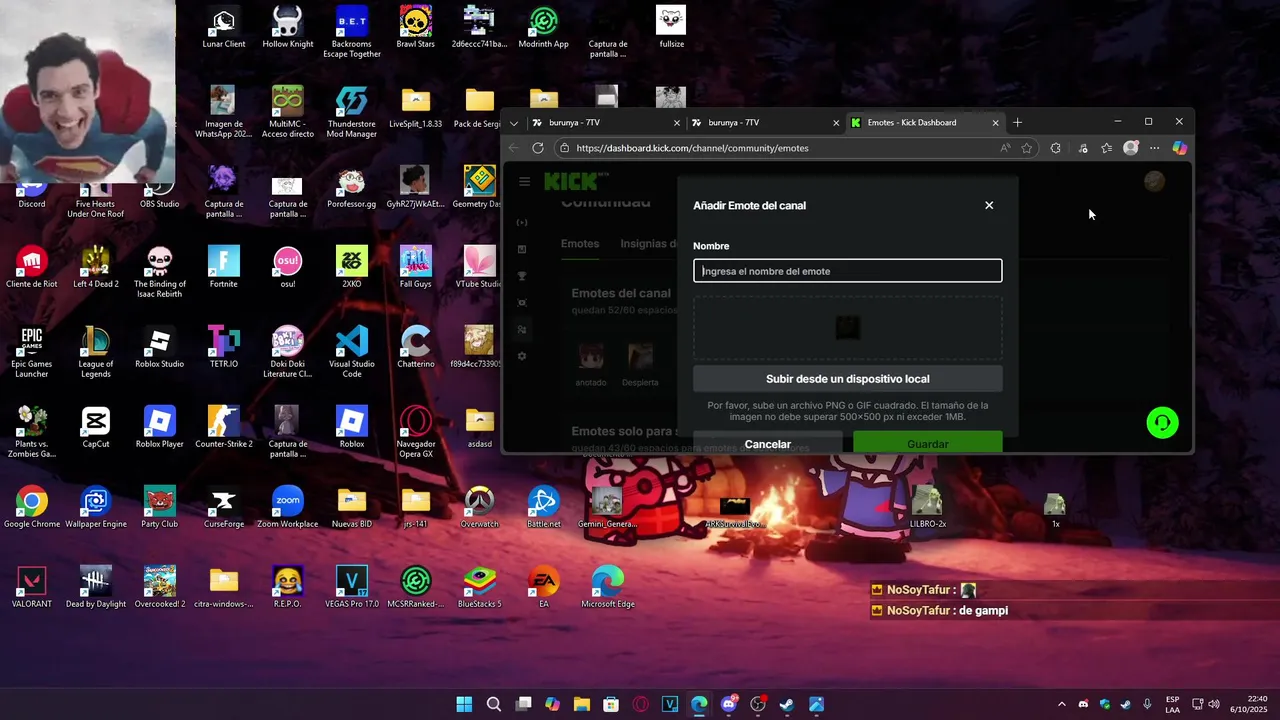Open settings gear in Kick sidebar

[522, 356]
